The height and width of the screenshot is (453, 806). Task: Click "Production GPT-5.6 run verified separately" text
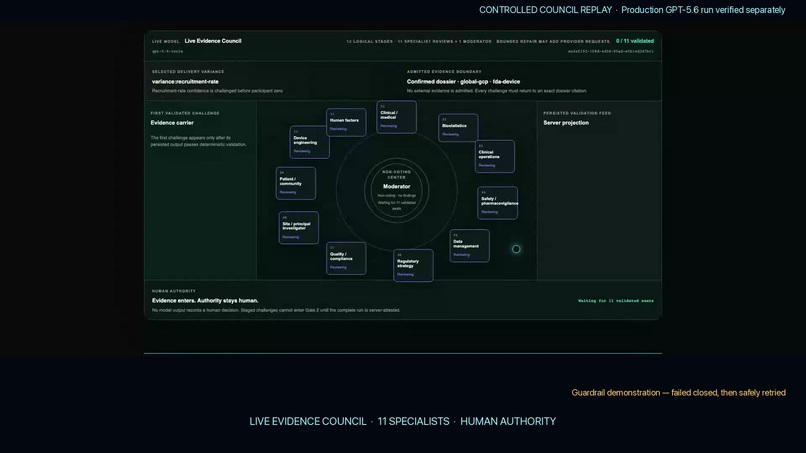coord(703,10)
